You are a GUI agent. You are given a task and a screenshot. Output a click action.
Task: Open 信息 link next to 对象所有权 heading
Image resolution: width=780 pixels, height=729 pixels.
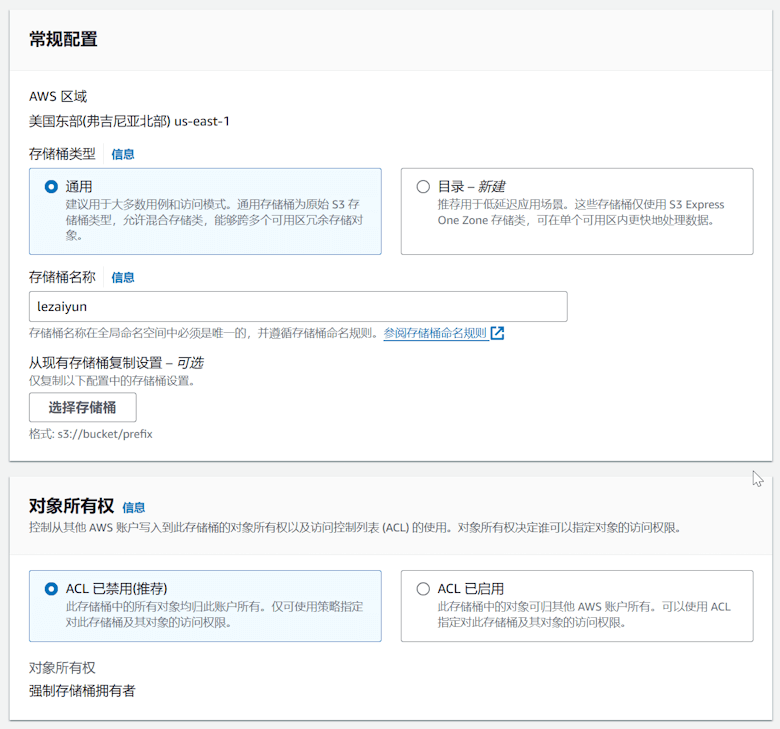[x=133, y=507]
